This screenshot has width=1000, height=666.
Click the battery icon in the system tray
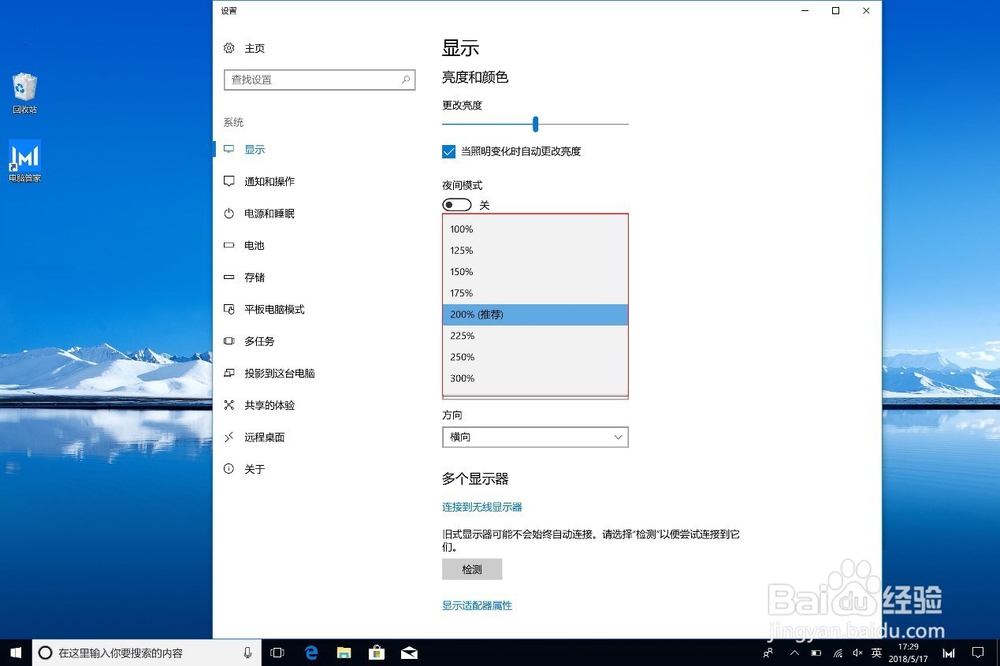pyautogui.click(x=816, y=652)
